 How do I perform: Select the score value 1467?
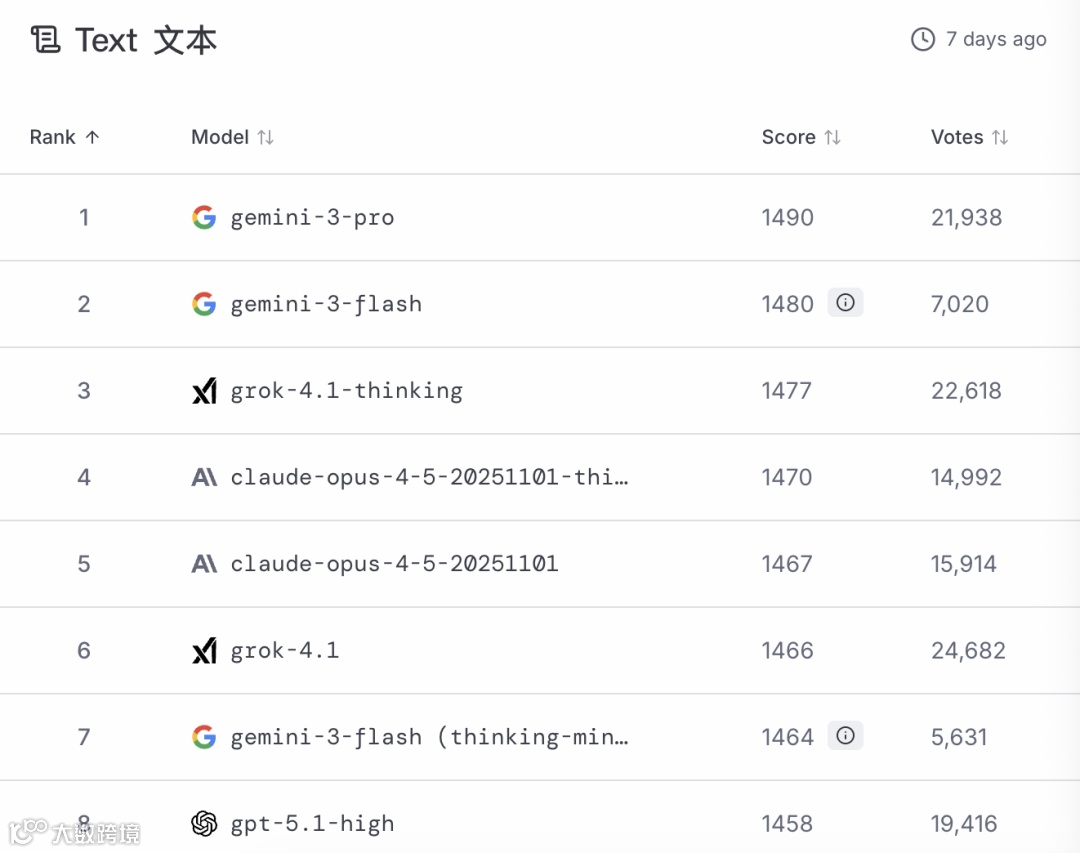click(x=787, y=564)
